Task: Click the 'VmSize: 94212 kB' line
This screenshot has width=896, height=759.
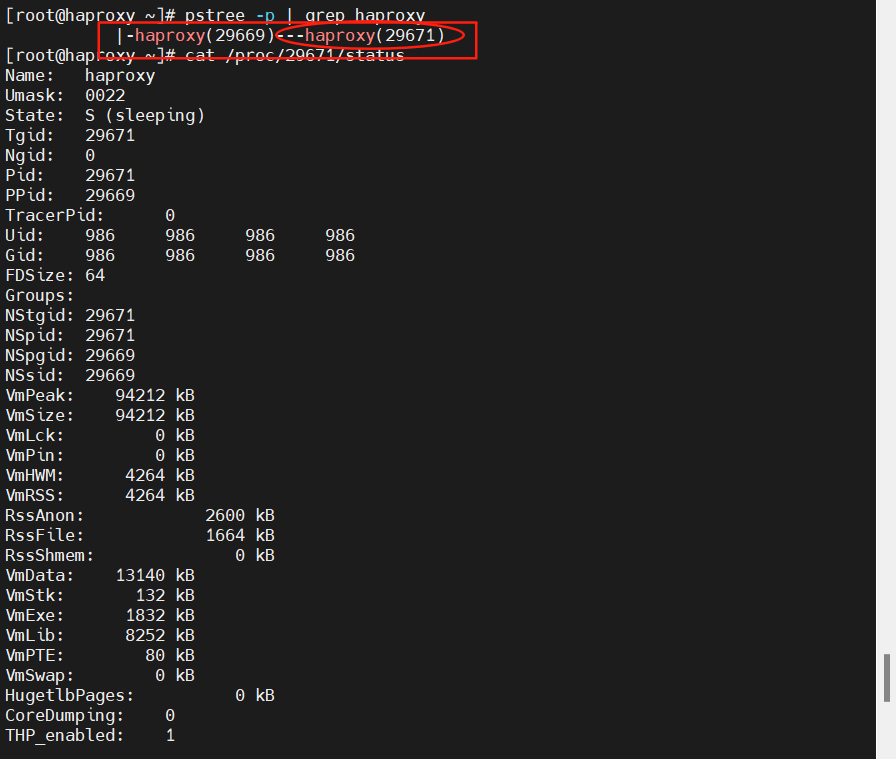Action: pyautogui.click(x=100, y=416)
